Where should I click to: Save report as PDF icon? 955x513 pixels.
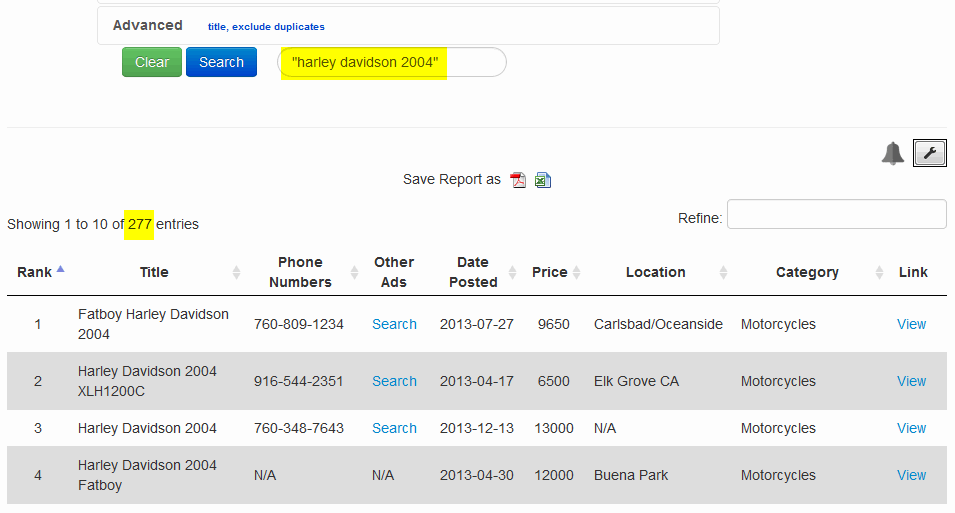[x=518, y=180]
